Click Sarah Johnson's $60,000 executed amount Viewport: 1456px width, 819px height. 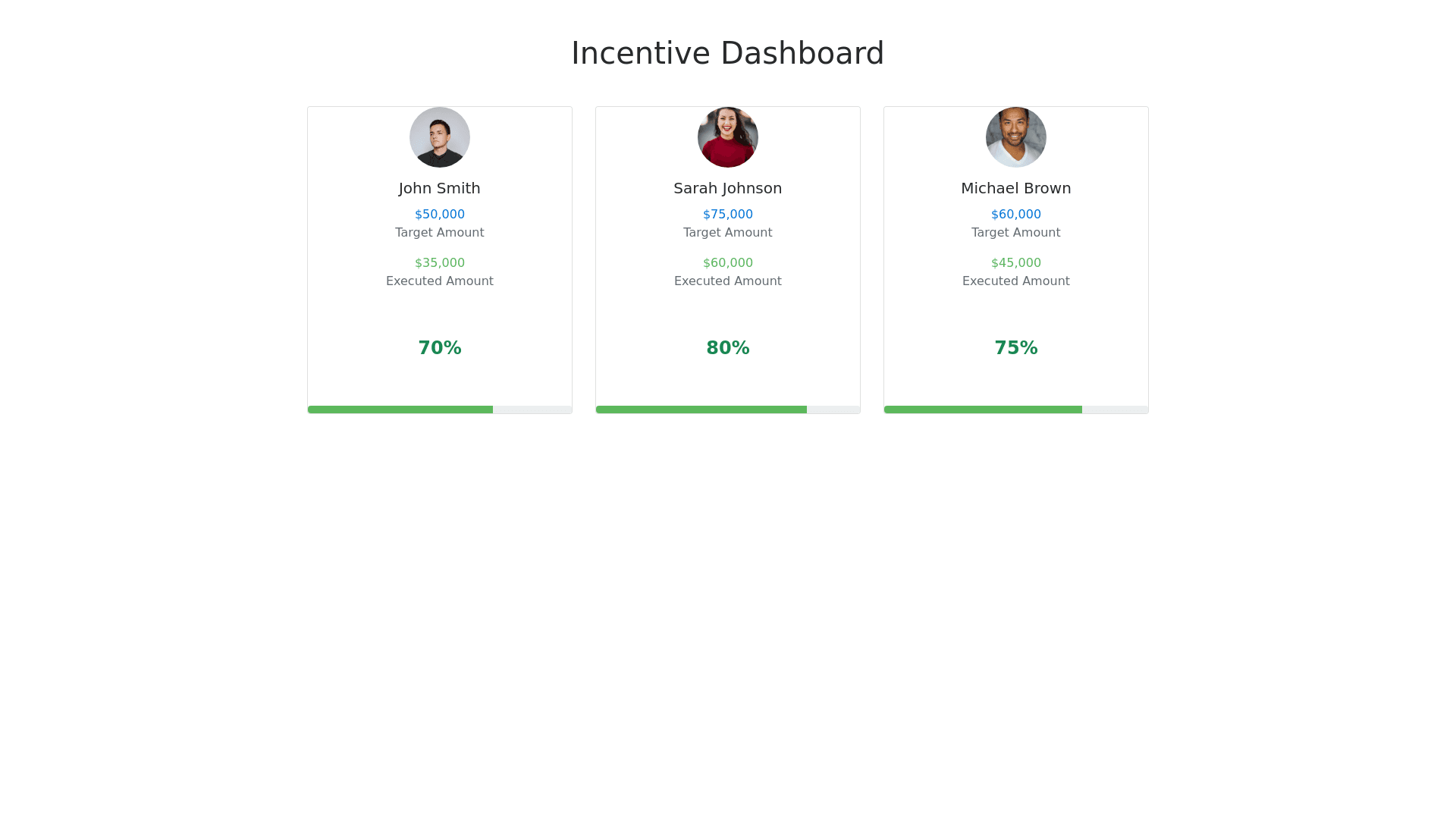point(728,263)
